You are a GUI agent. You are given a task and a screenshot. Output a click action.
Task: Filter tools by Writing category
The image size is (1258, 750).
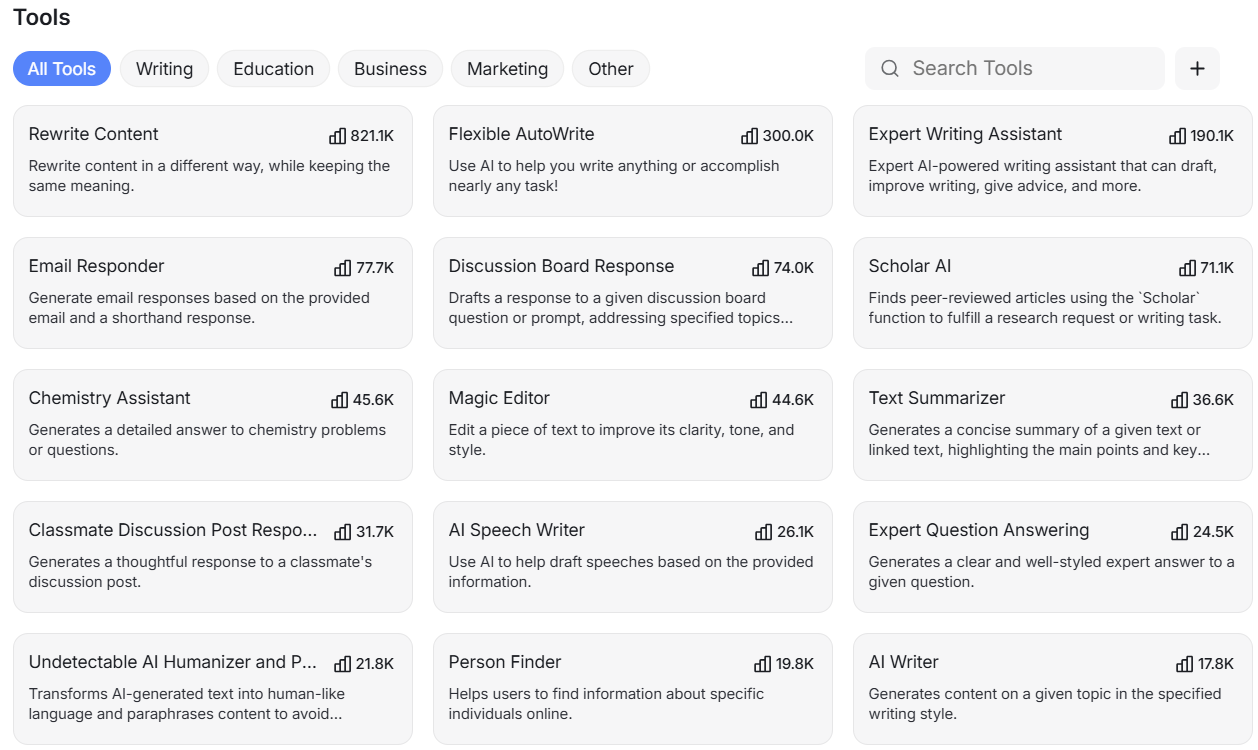pyautogui.click(x=165, y=69)
